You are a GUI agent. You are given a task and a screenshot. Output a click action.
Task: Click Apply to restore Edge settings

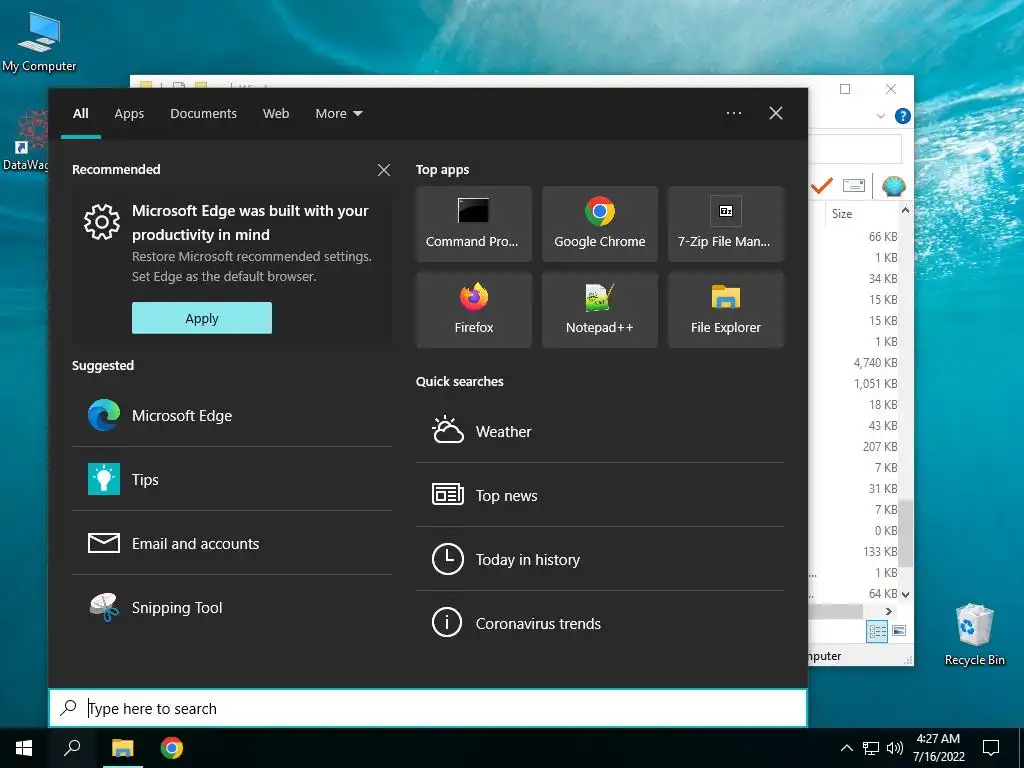click(202, 318)
